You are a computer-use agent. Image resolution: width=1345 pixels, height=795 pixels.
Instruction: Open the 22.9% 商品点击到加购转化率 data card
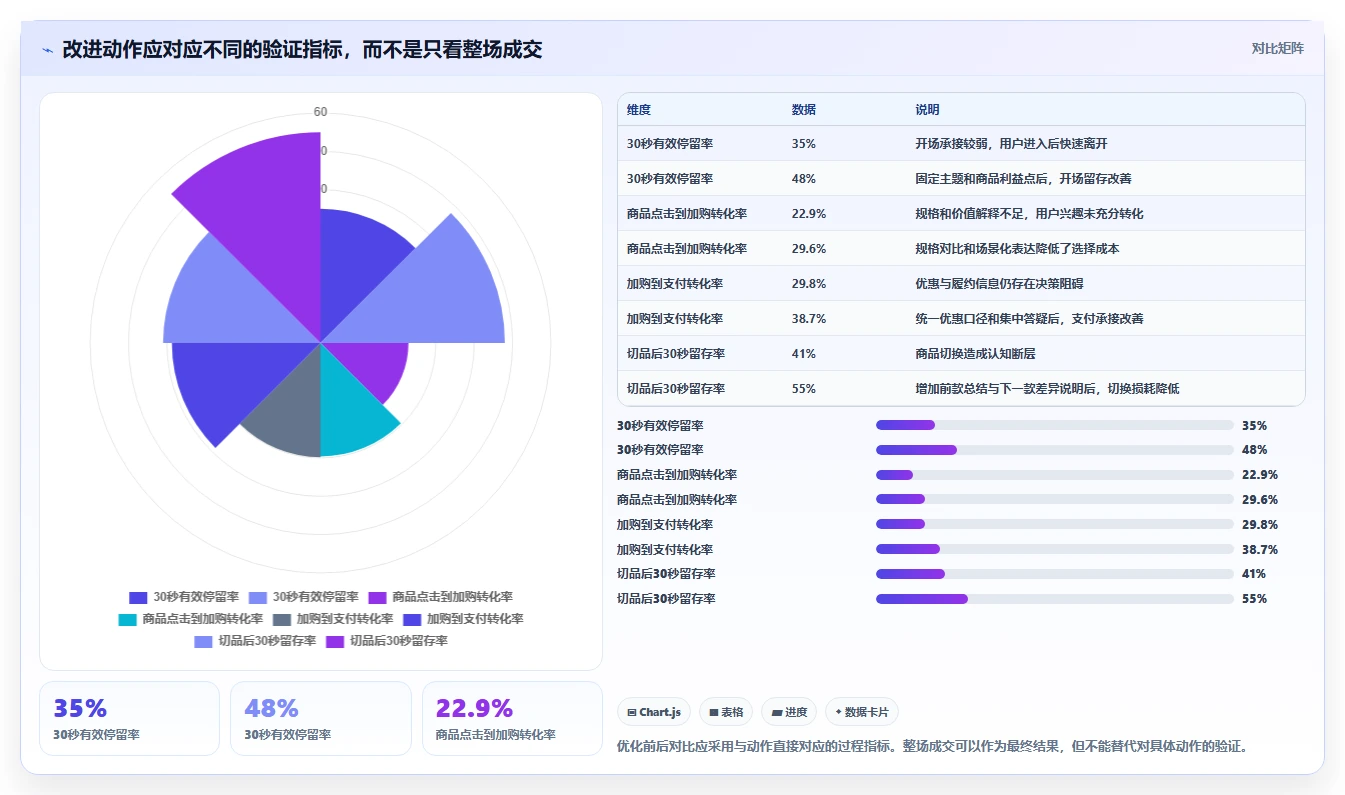coord(512,718)
